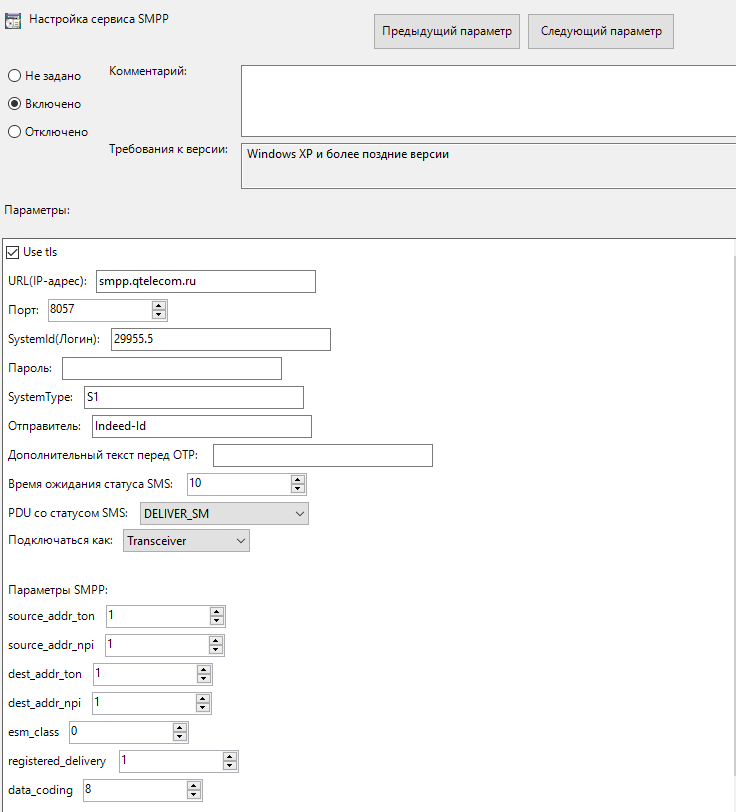
Task: Increase dest_addr_ton value
Action: click(x=204, y=669)
